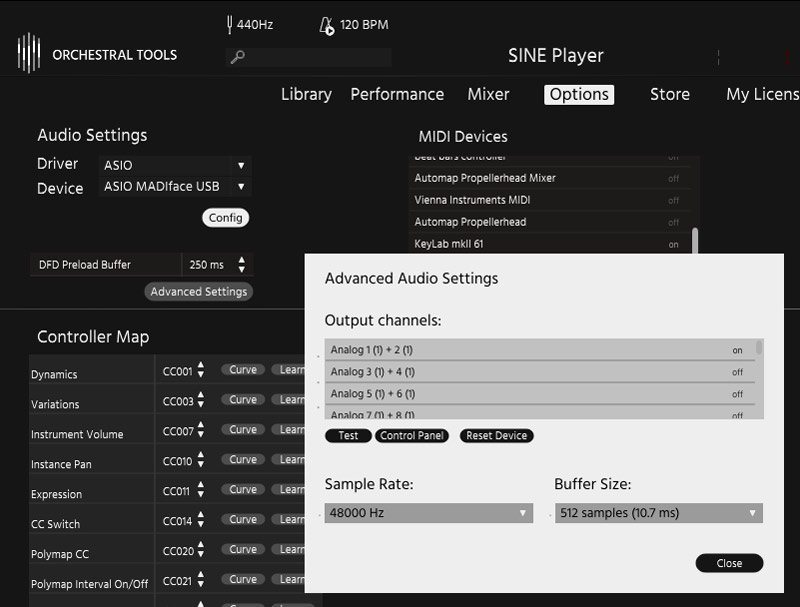800x607 pixels.
Task: Toggle Analog 1 + 2 output channel on
Action: click(737, 350)
